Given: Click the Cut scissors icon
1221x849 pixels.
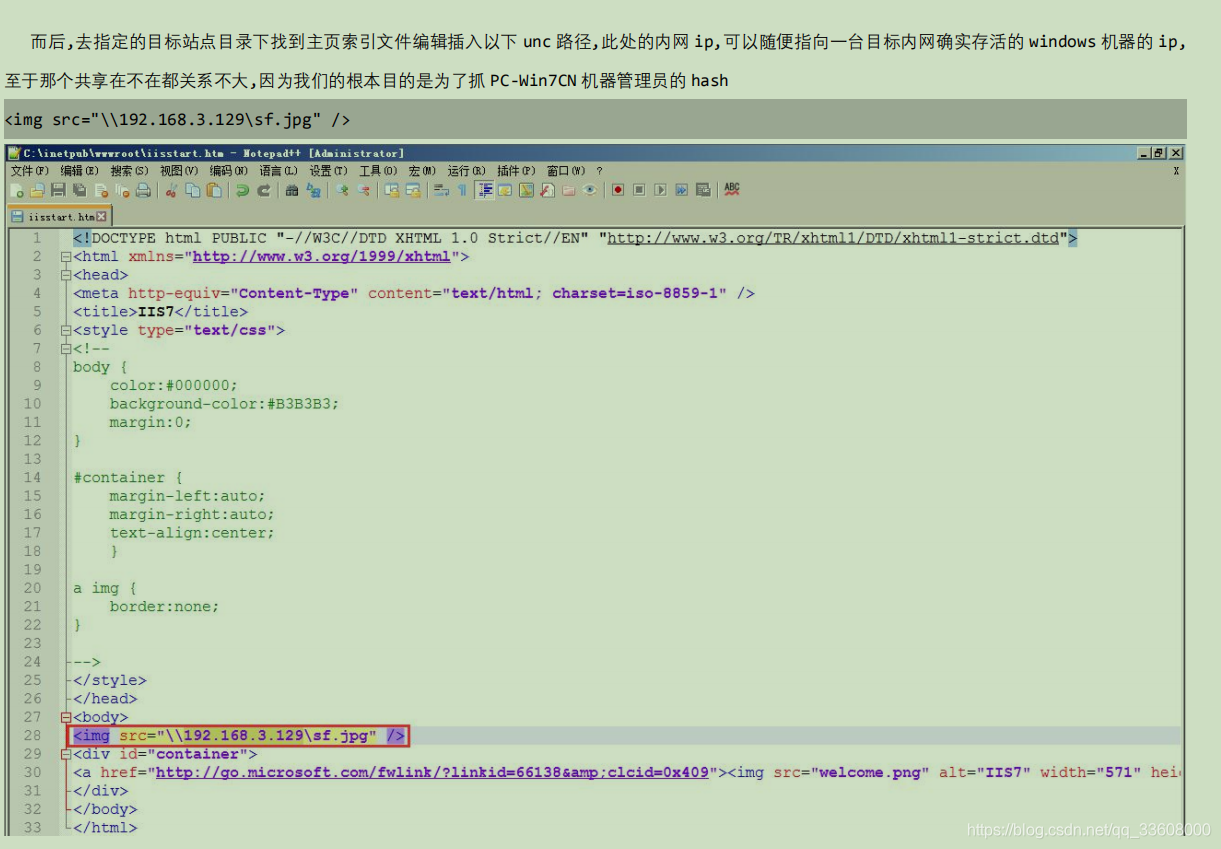Looking at the screenshot, I should (171, 190).
